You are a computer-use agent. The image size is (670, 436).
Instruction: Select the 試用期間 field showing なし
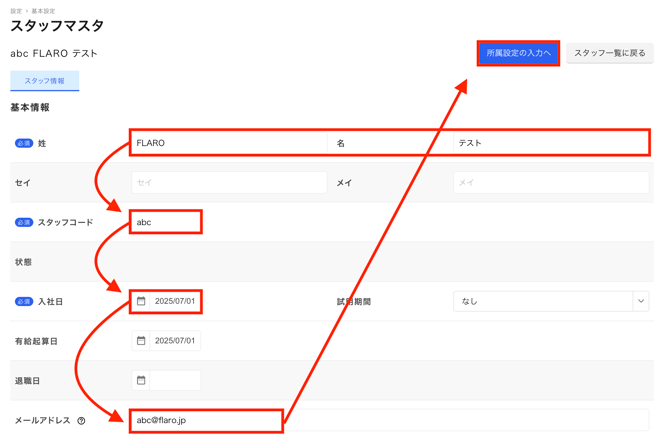(x=540, y=301)
